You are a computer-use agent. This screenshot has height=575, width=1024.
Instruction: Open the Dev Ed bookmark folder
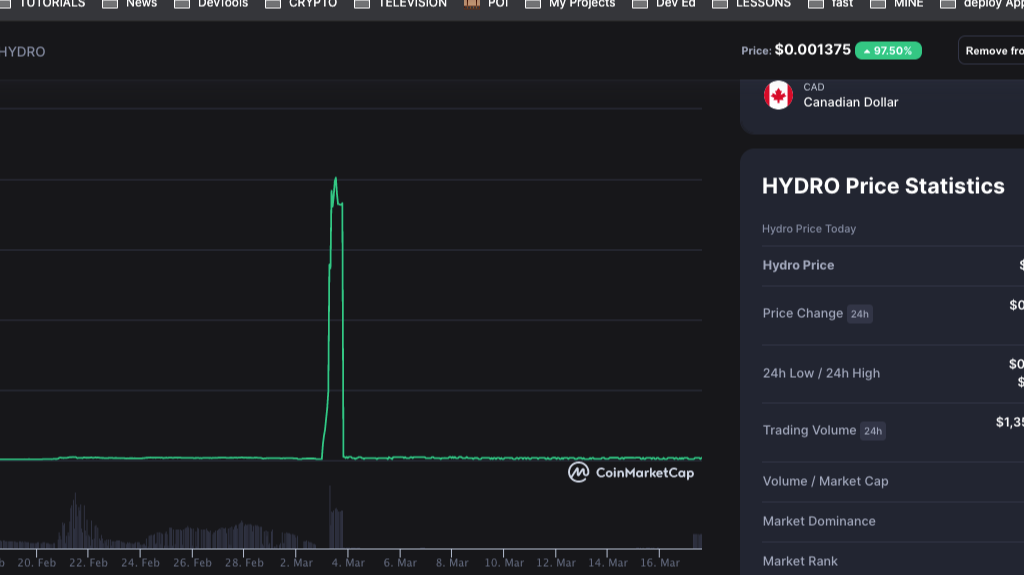[x=664, y=4]
